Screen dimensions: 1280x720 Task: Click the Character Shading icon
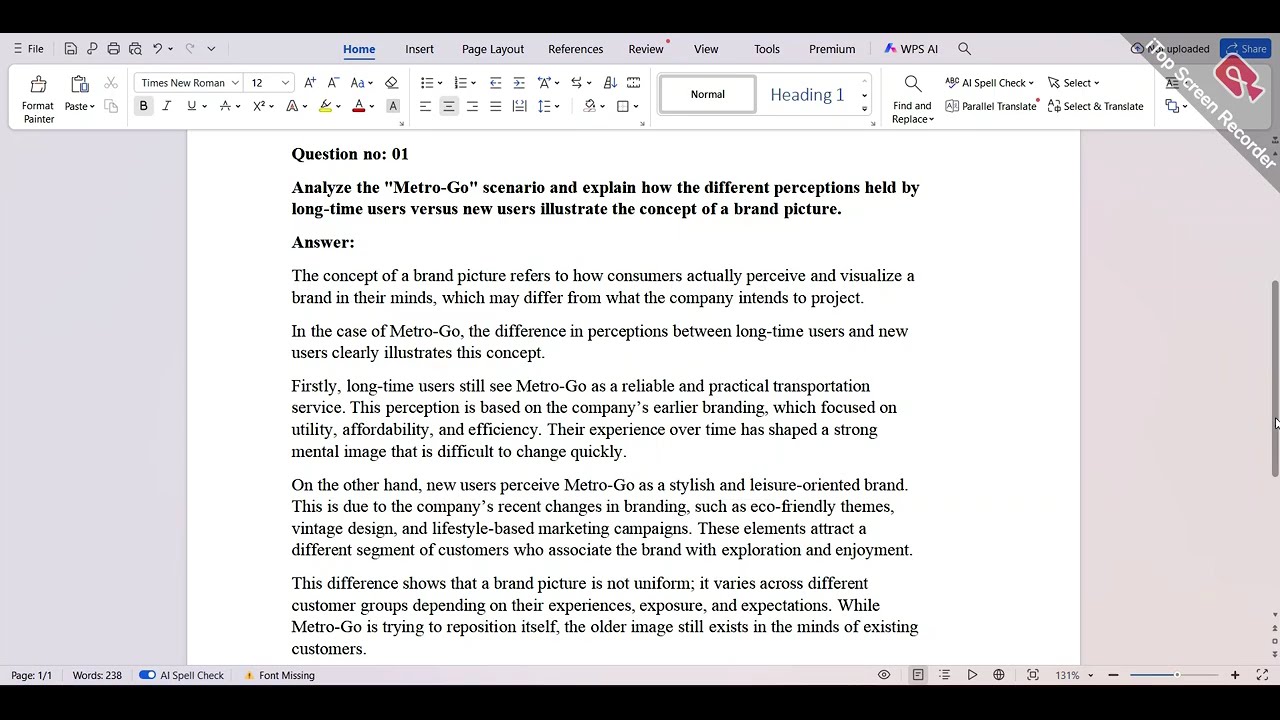click(x=393, y=106)
